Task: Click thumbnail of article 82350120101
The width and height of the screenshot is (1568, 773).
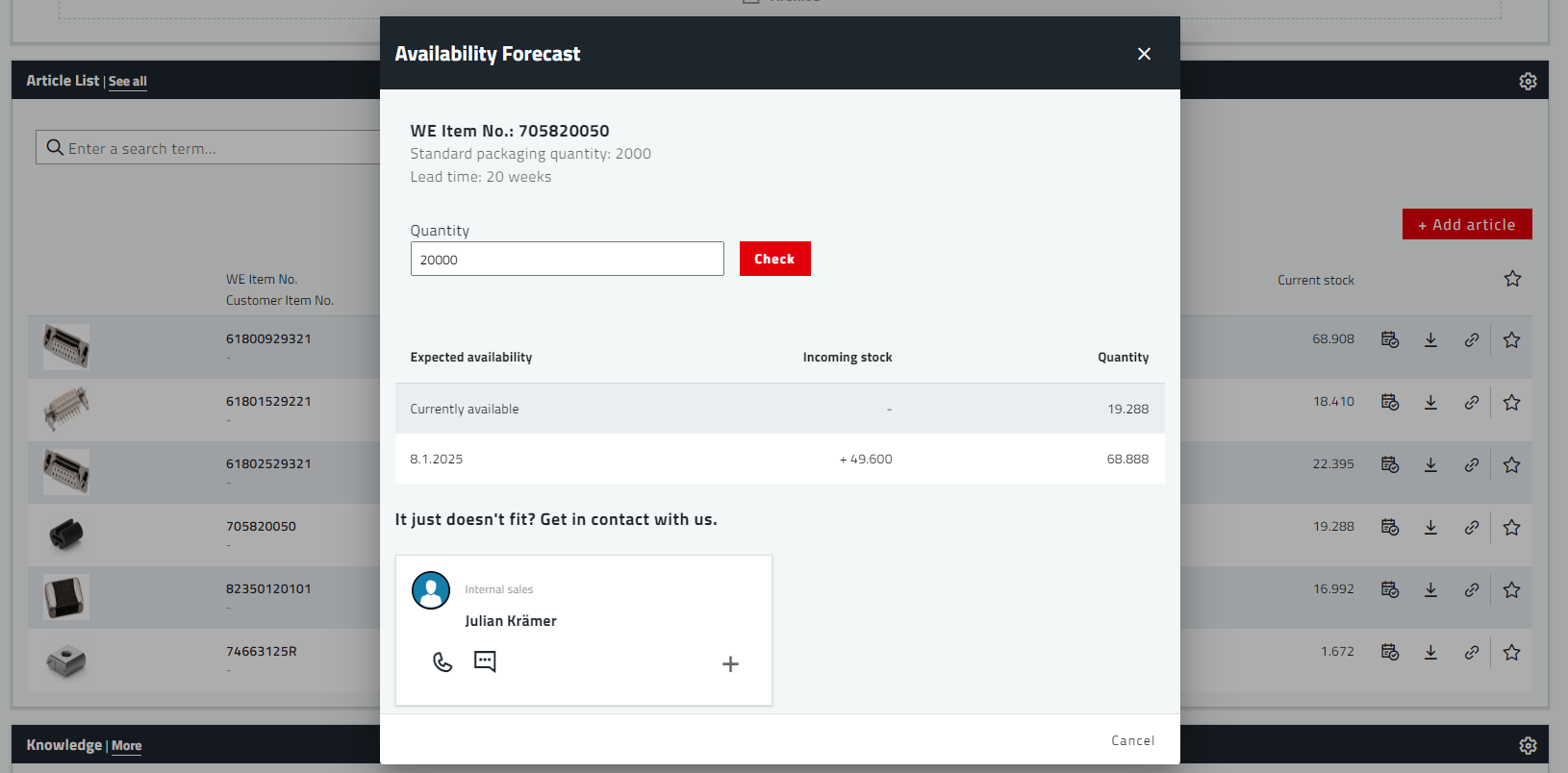Action: pyautogui.click(x=66, y=596)
